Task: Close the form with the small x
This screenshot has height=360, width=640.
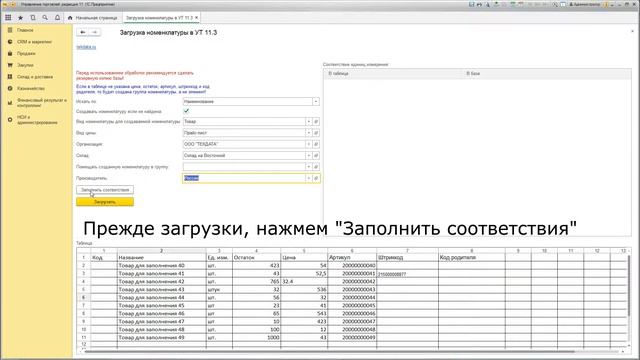Action: pos(632,31)
